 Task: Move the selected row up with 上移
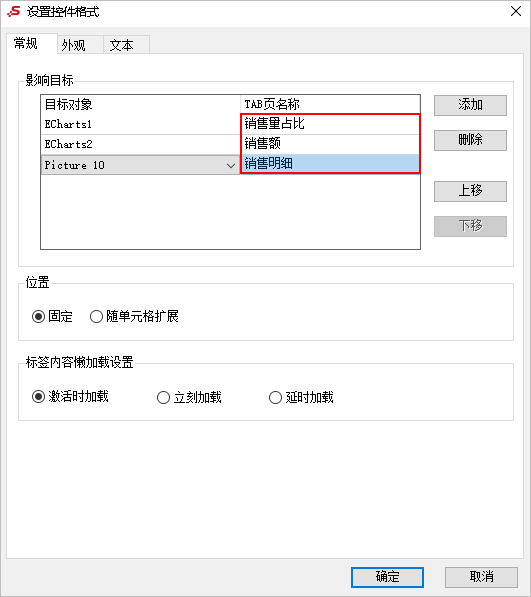[470, 191]
